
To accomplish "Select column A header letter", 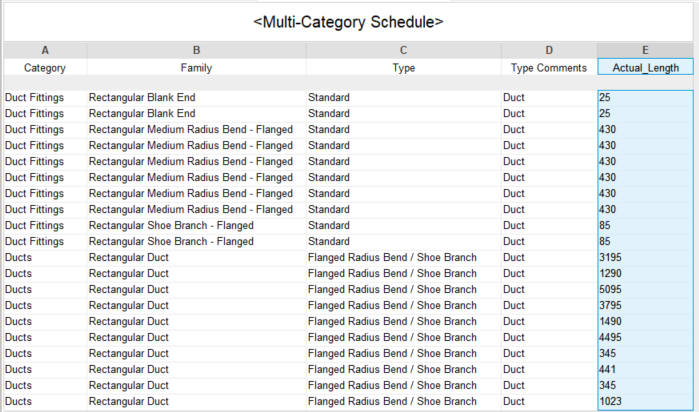I will click(45, 50).
